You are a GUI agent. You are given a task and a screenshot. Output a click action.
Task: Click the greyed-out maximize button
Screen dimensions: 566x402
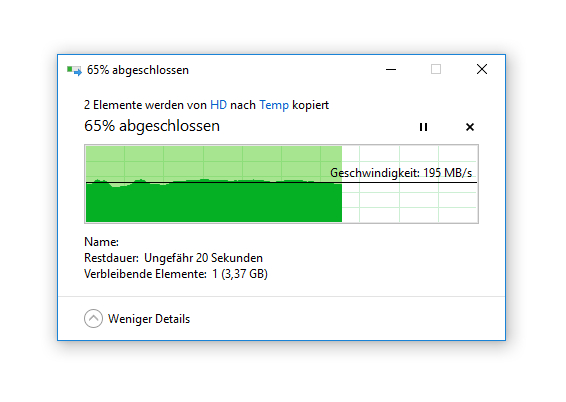click(x=436, y=69)
